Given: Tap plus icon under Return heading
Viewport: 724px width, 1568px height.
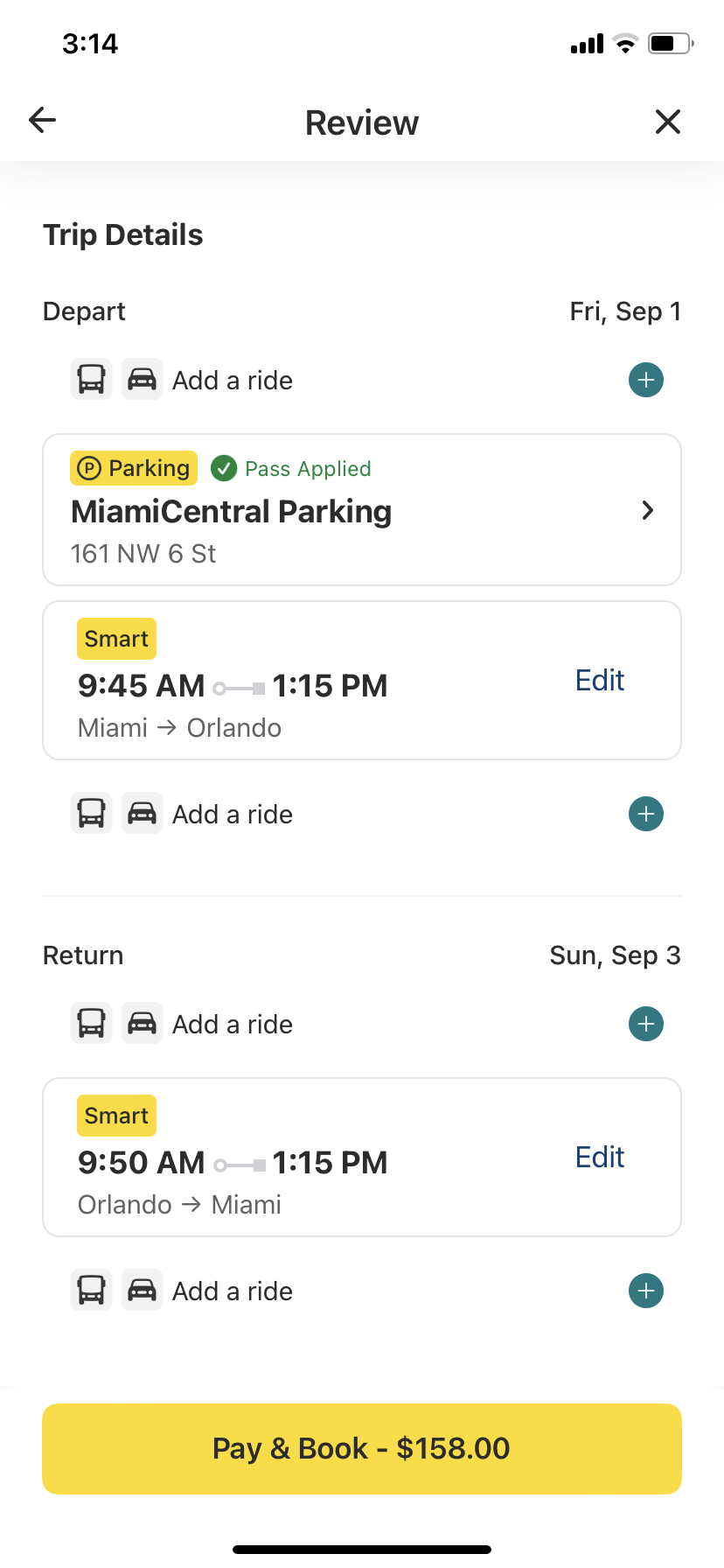Looking at the screenshot, I should (646, 1024).
